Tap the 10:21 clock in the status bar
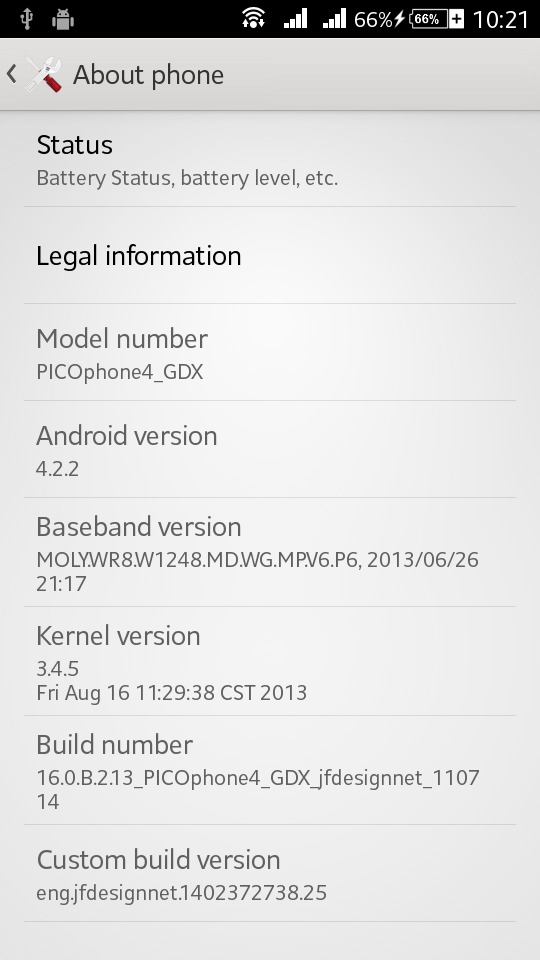Screen dimensions: 540x960 pos(501,20)
